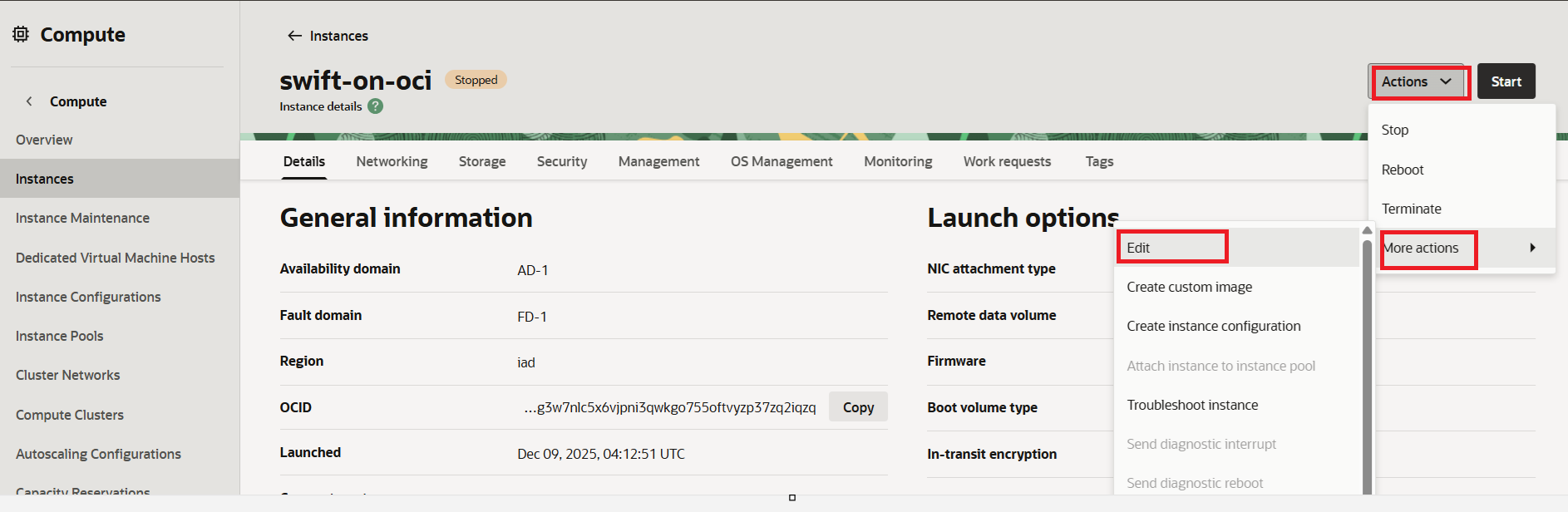Expand the More actions submenu arrow
This screenshot has width=1568, height=512.
point(1532,248)
